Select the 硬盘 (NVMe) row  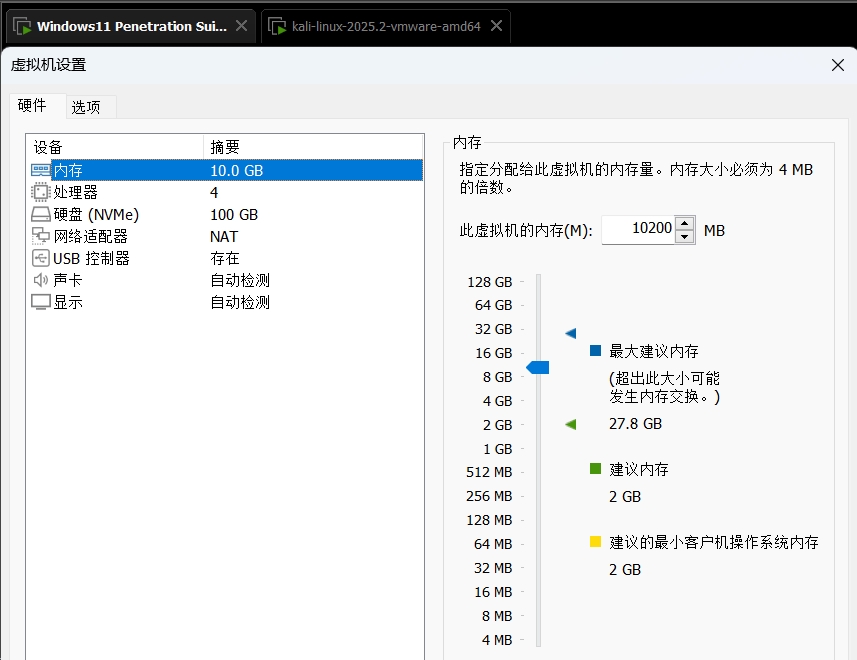[x=226, y=214]
